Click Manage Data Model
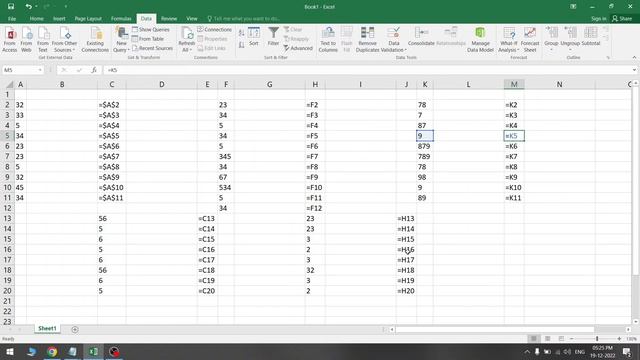This screenshot has width=640, height=360. pos(480,40)
